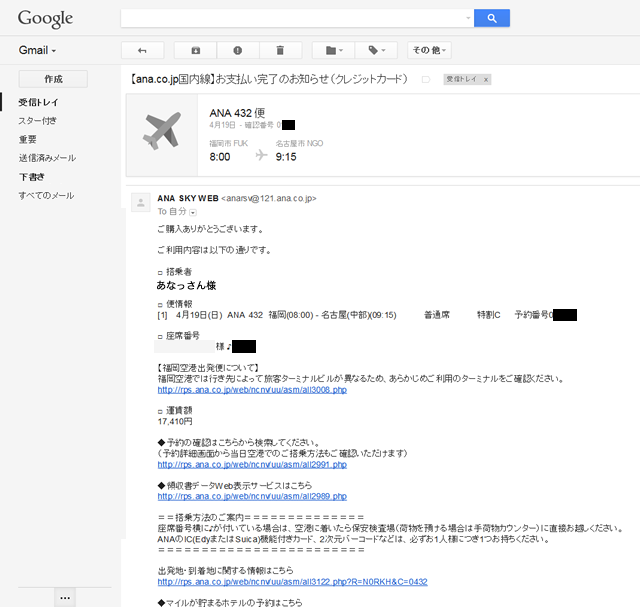
Task: Click the 作成 compose button
Action: pos(53,79)
